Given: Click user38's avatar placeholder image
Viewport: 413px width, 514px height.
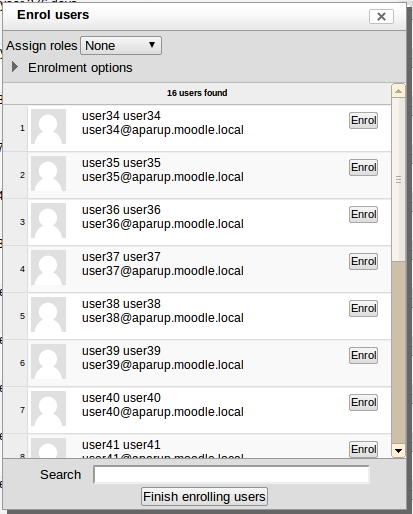Looking at the screenshot, I should pos(48,314).
